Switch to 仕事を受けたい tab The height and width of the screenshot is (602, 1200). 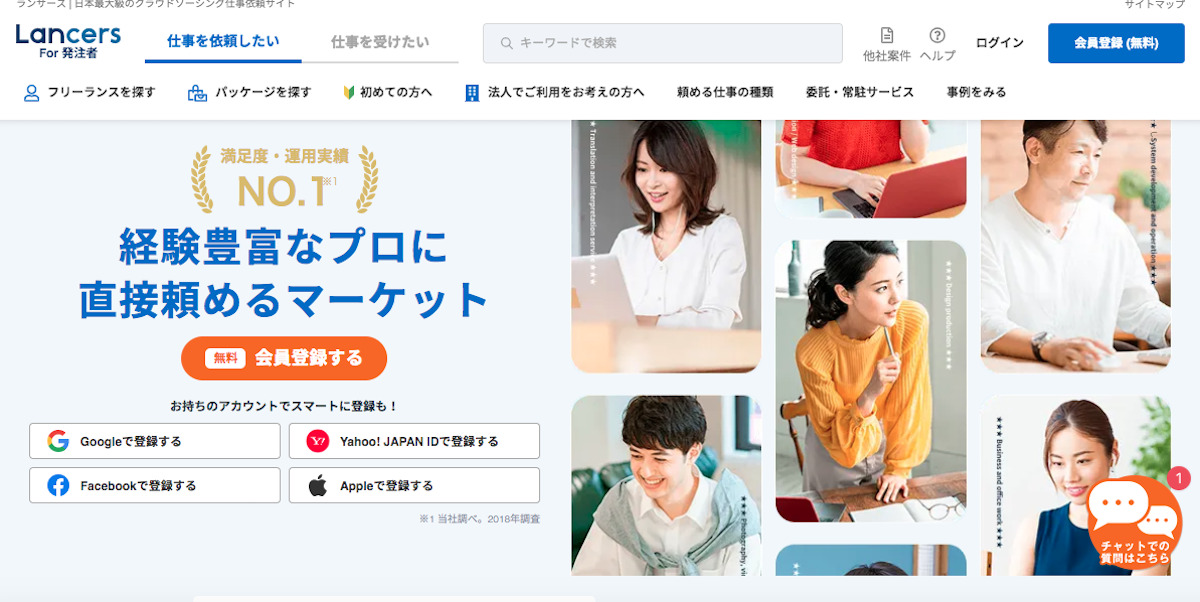pos(380,42)
